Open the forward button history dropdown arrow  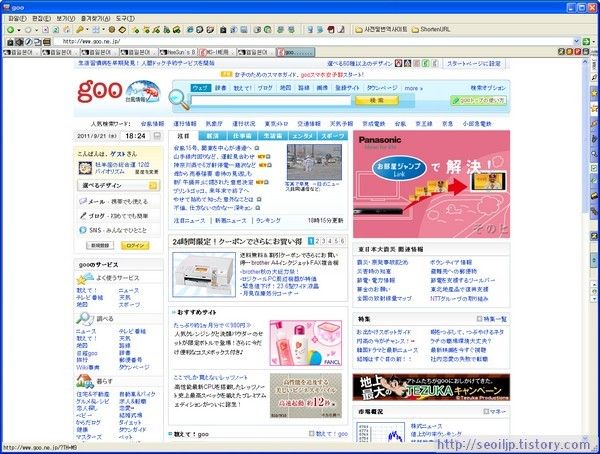pos(36,30)
